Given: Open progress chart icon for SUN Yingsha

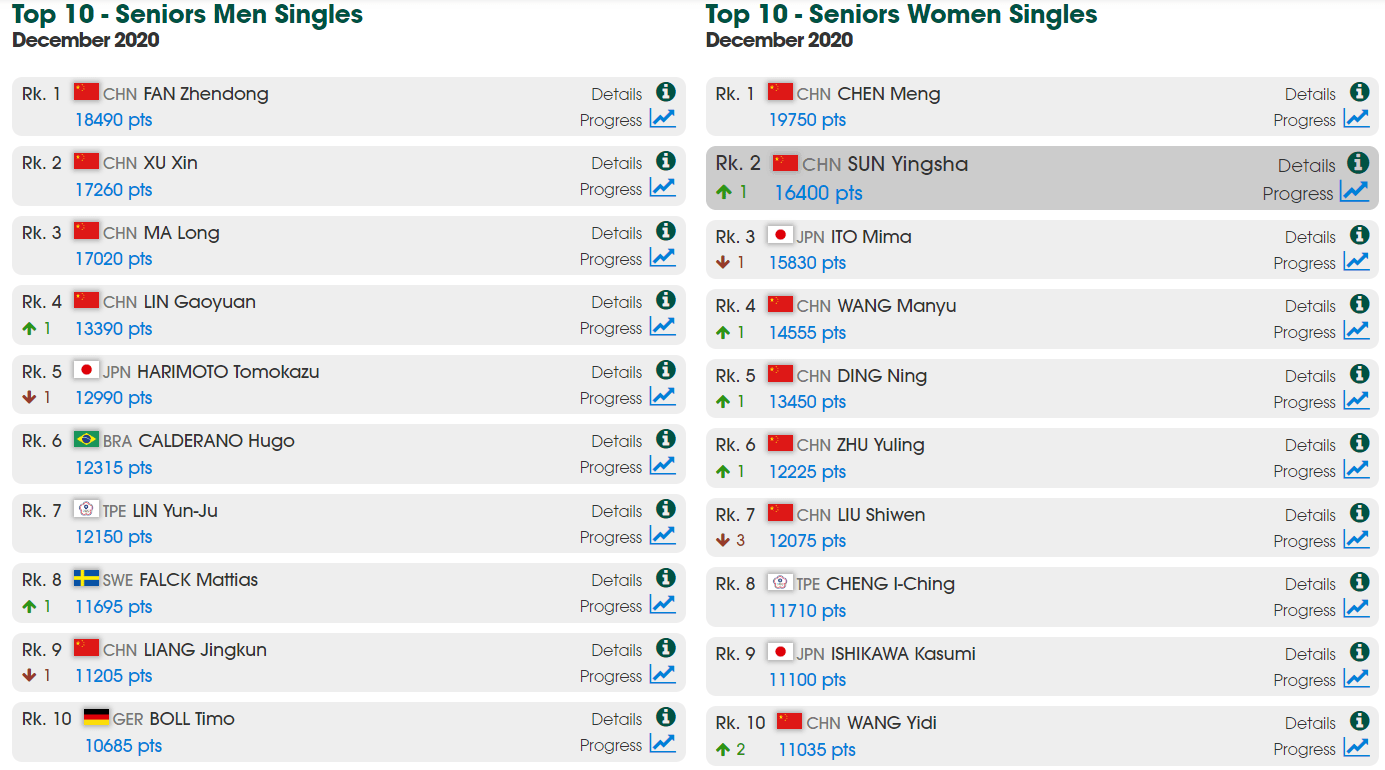Looking at the screenshot, I should [x=1355, y=191].
